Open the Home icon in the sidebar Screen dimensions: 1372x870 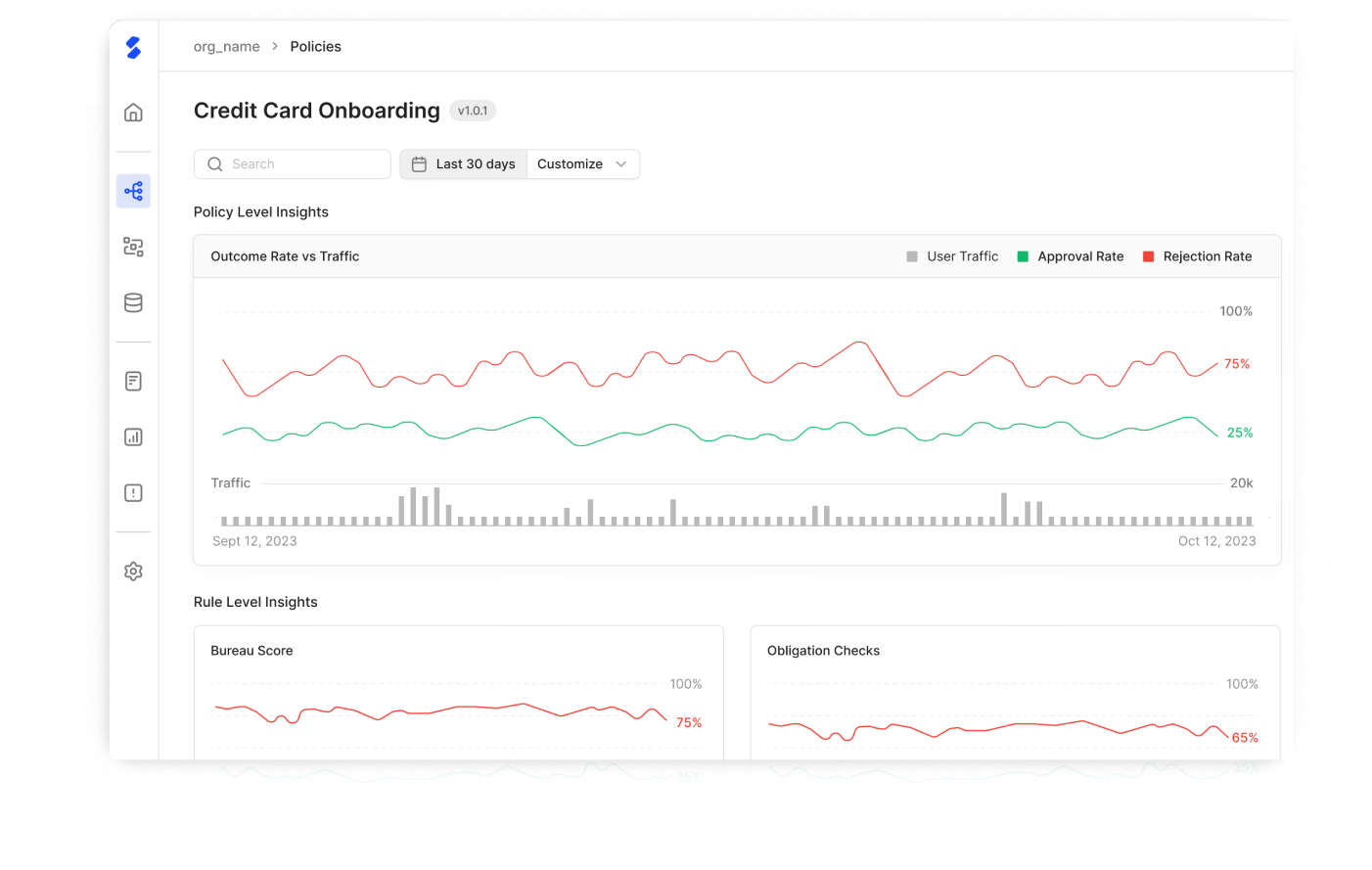pos(133,113)
